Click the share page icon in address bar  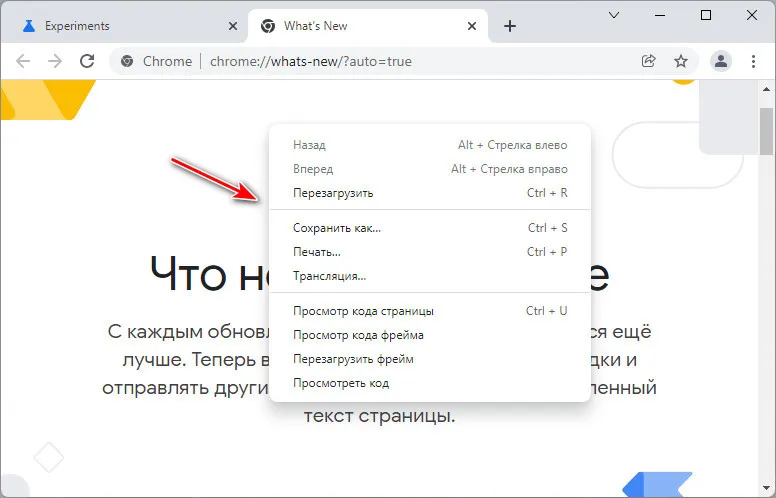pyautogui.click(x=649, y=61)
